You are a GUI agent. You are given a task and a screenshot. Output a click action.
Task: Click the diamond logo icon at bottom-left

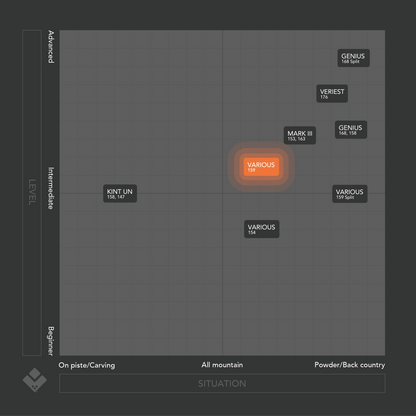[x=35, y=380]
